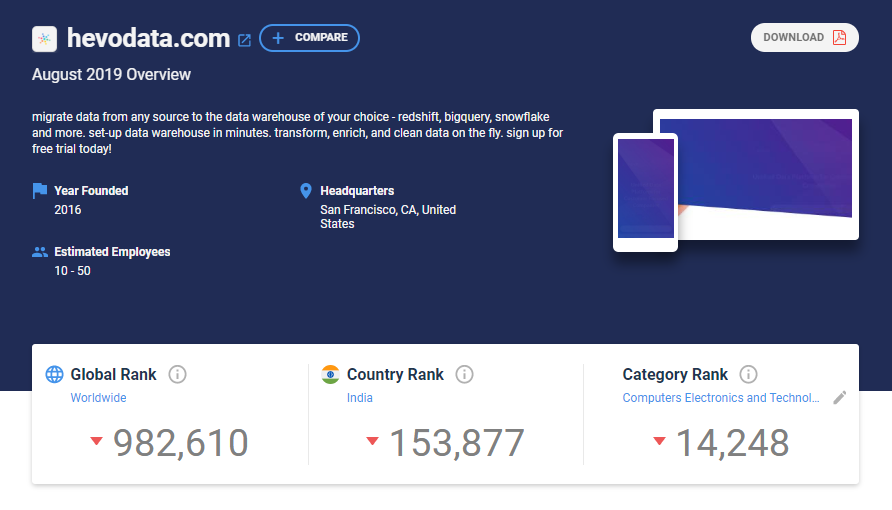892x510 pixels.
Task: Click the Global Rank heading
Action: click(x=113, y=374)
